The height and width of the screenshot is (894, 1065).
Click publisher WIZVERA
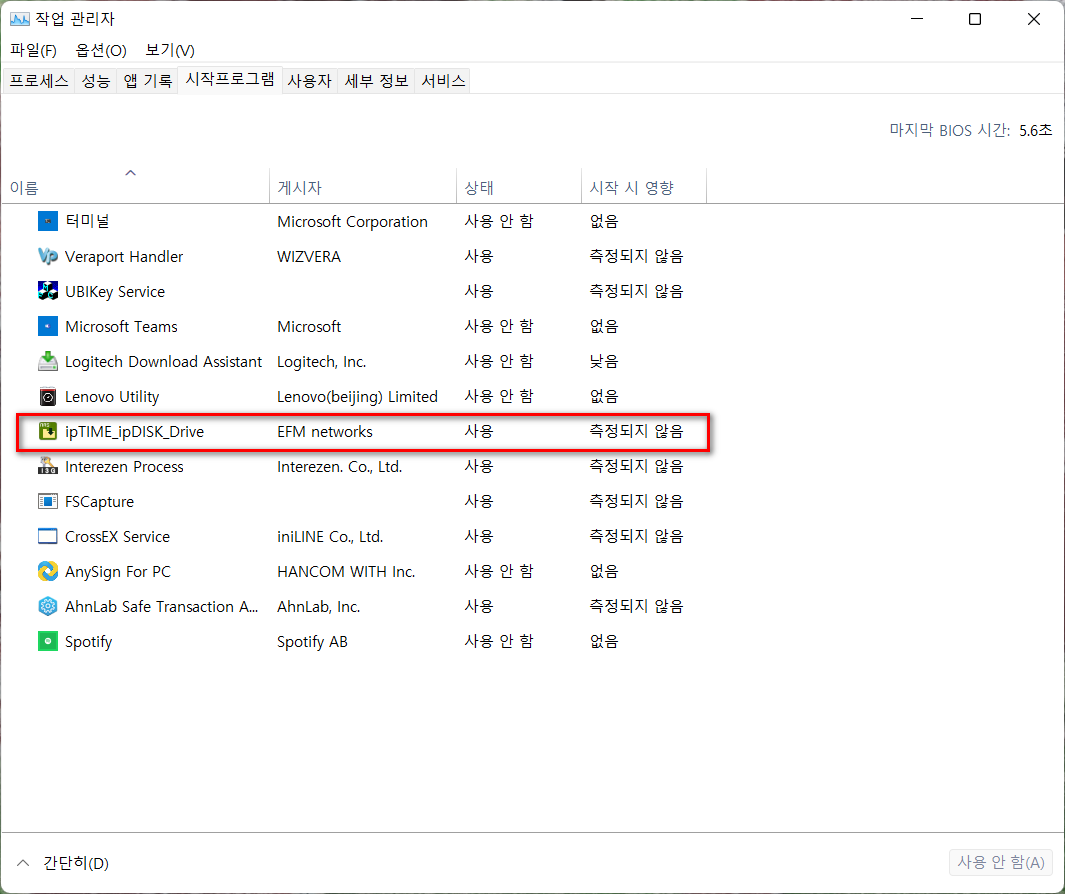click(309, 257)
